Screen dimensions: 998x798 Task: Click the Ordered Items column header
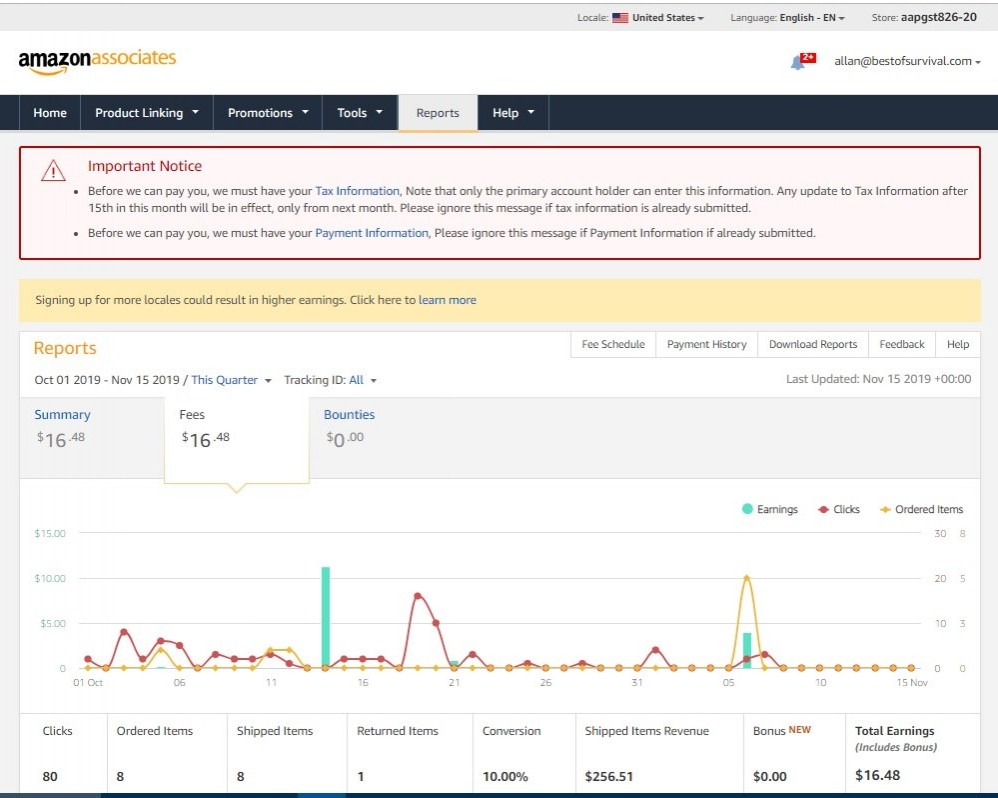pos(155,731)
